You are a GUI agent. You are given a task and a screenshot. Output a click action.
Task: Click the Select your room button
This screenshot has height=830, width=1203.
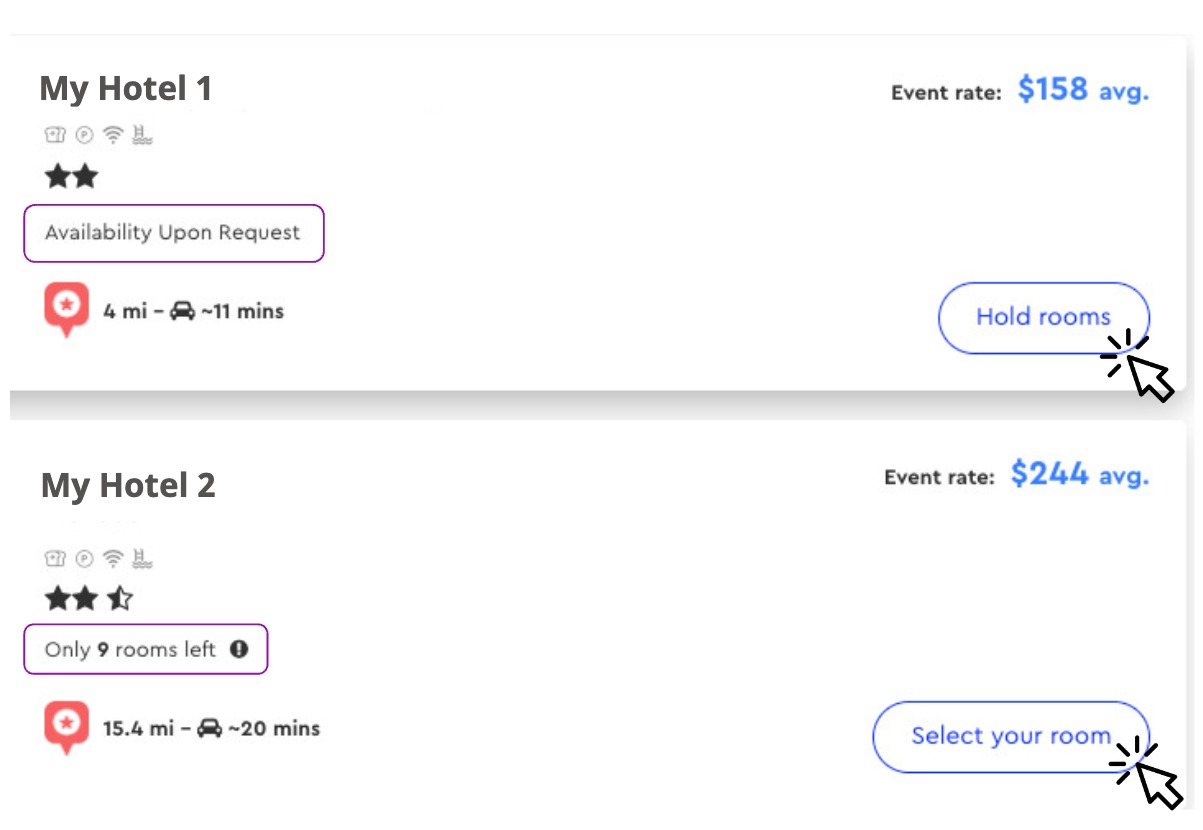[x=1011, y=737]
